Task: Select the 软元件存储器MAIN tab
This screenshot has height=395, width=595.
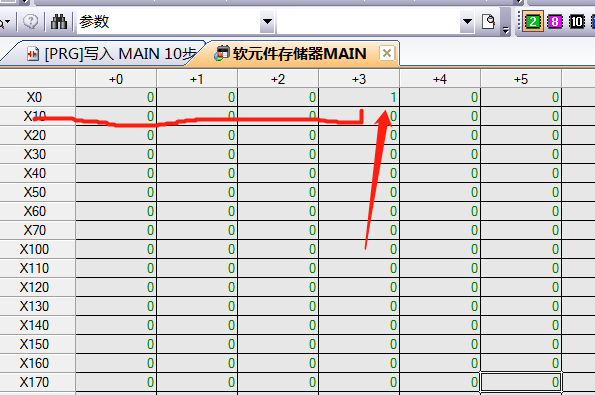Action: click(x=299, y=54)
